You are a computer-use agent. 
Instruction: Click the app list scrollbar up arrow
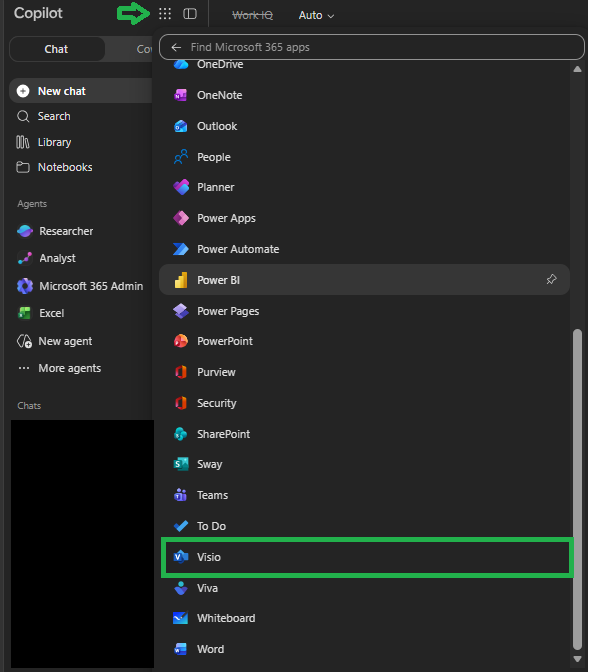[x=577, y=69]
